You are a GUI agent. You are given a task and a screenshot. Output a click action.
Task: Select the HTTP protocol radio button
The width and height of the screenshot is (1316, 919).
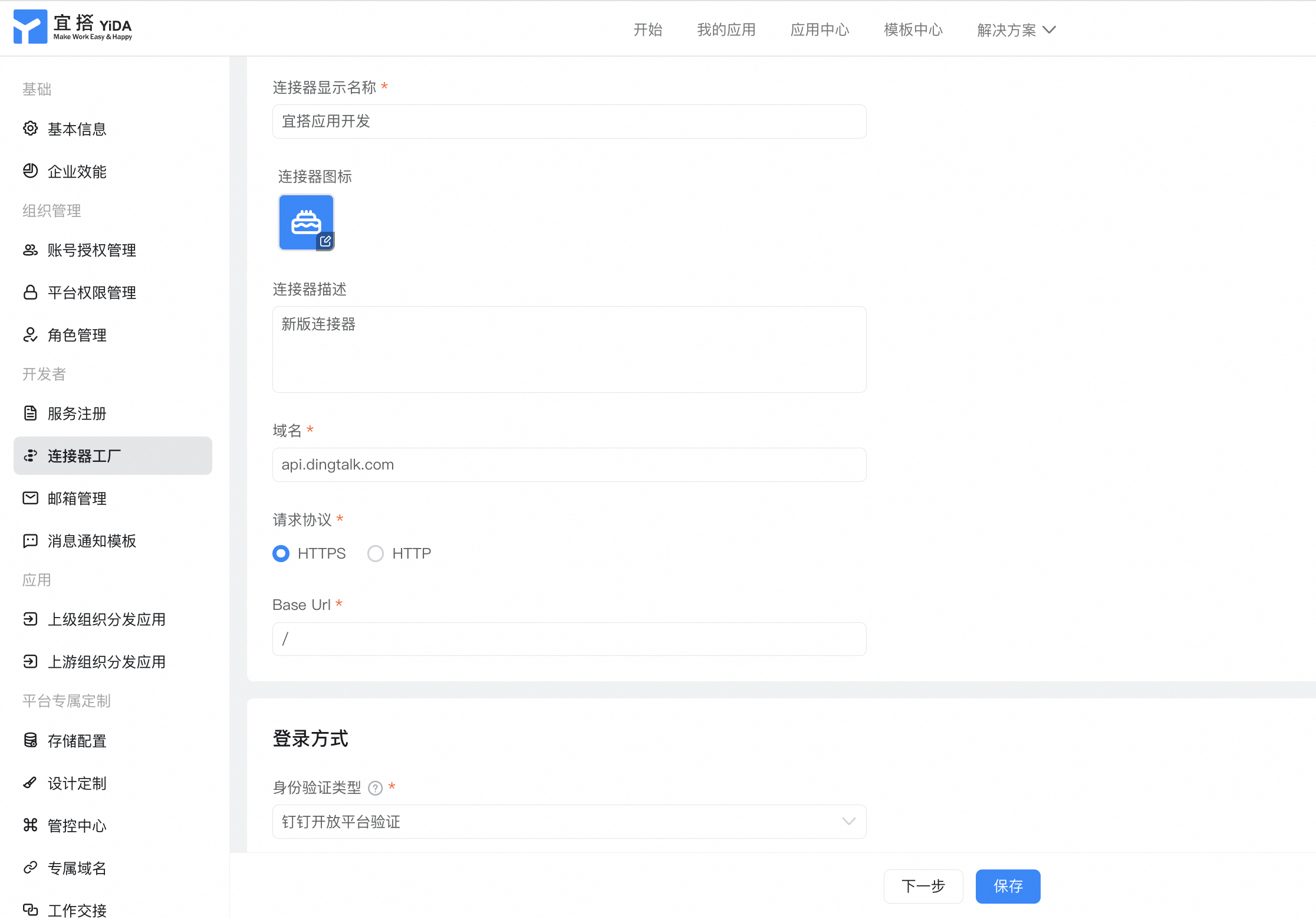click(x=376, y=553)
